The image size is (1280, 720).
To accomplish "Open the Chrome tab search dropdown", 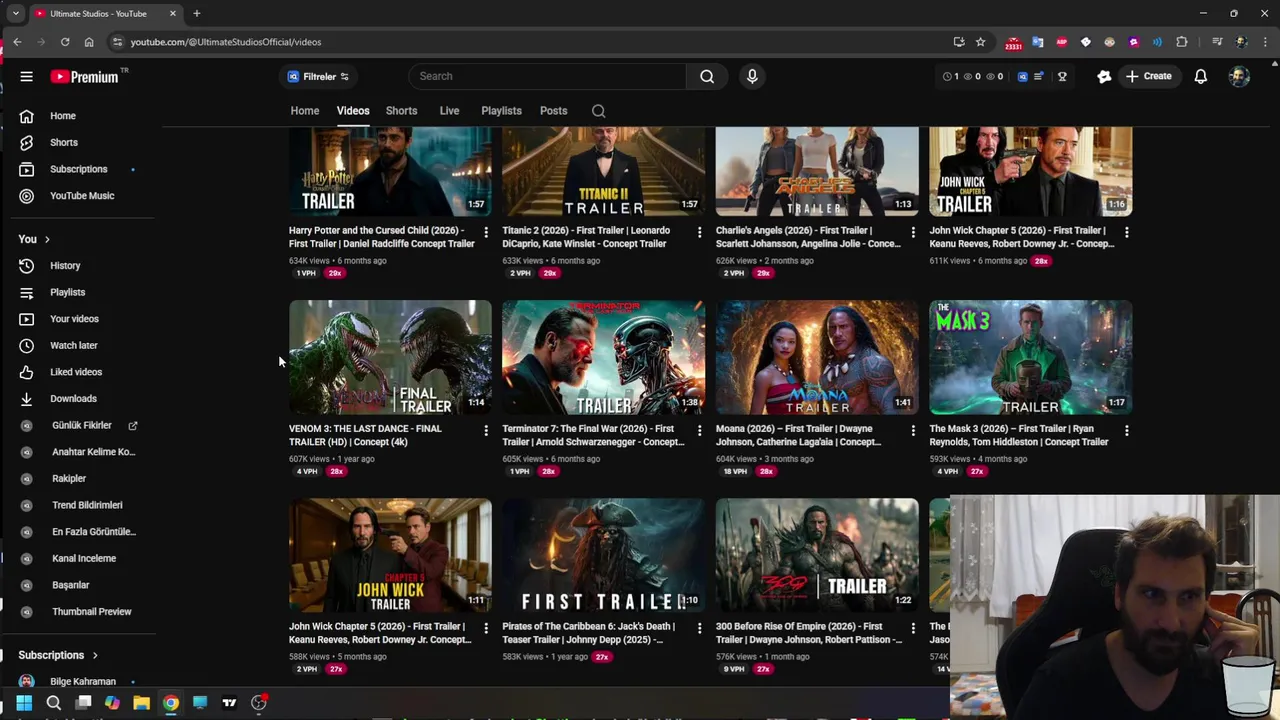I will coord(15,13).
